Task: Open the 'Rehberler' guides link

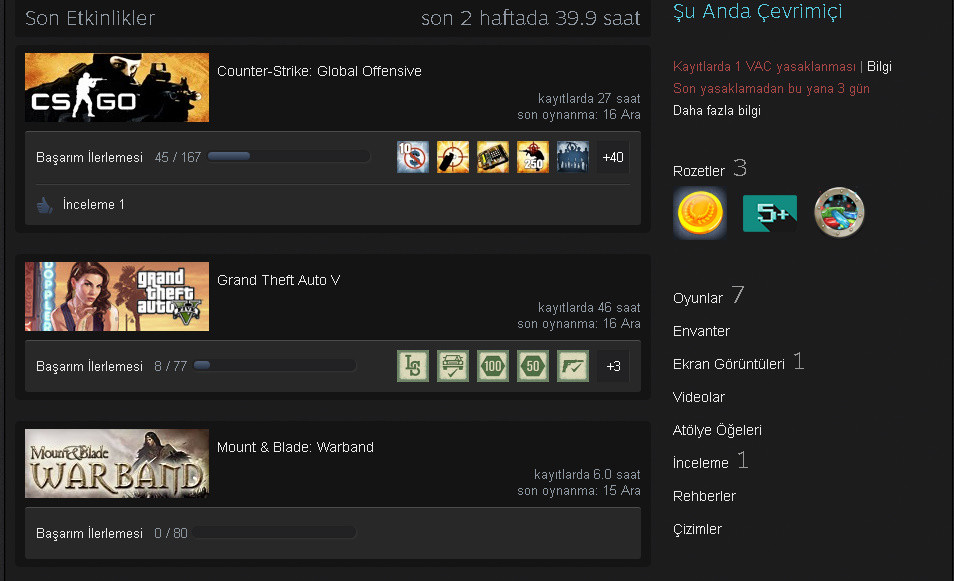Action: pyautogui.click(x=705, y=496)
